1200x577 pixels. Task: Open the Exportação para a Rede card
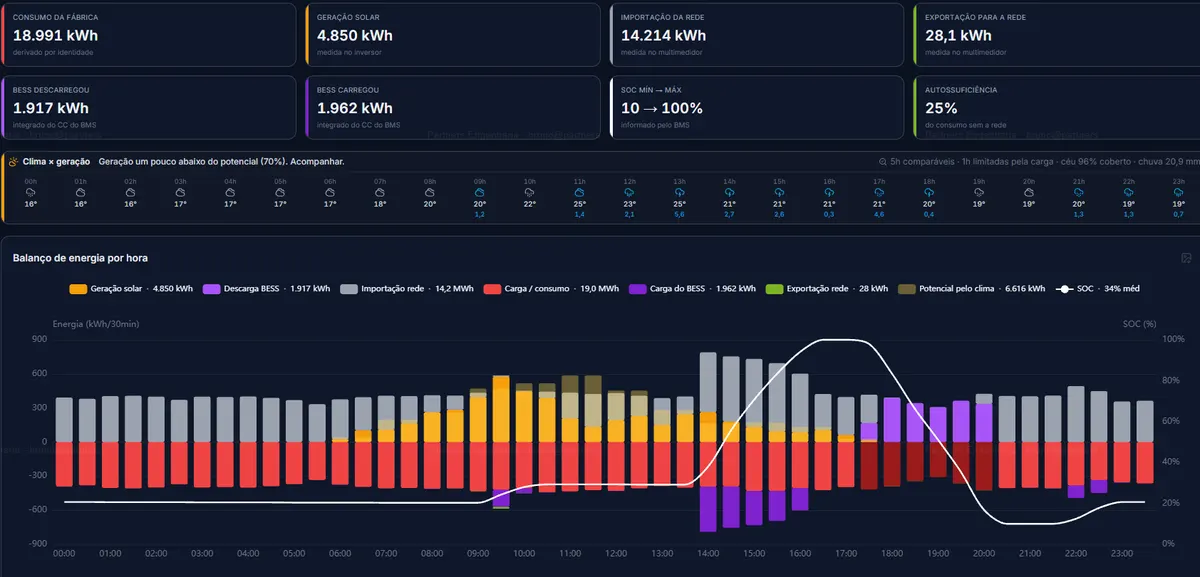point(1057,35)
